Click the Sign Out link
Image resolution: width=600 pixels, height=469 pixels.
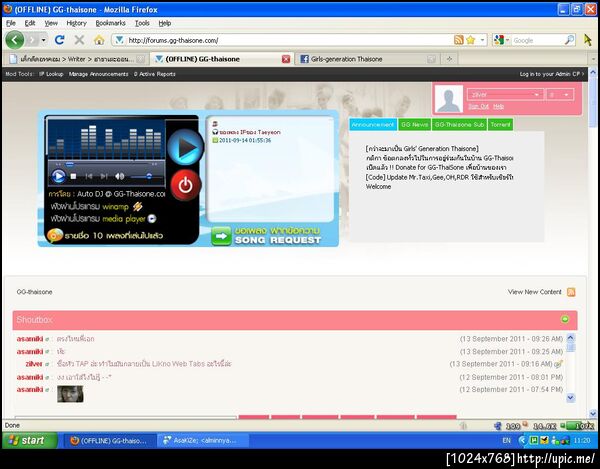pyautogui.click(x=478, y=106)
